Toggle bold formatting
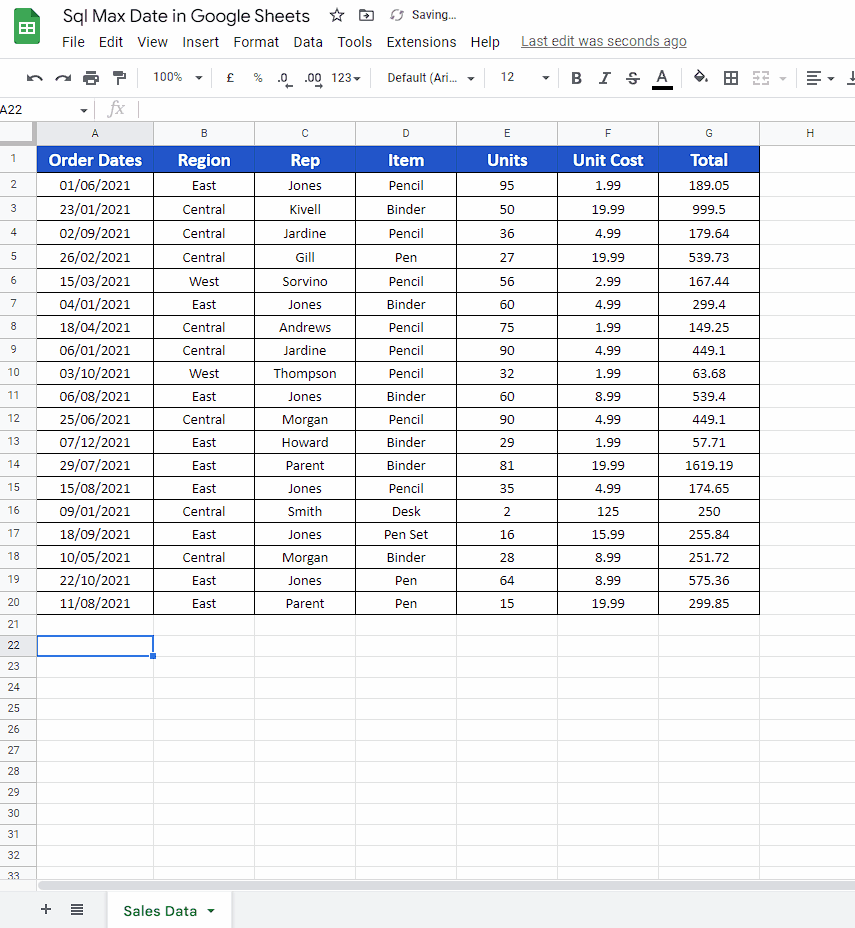The height and width of the screenshot is (928, 855). point(576,77)
